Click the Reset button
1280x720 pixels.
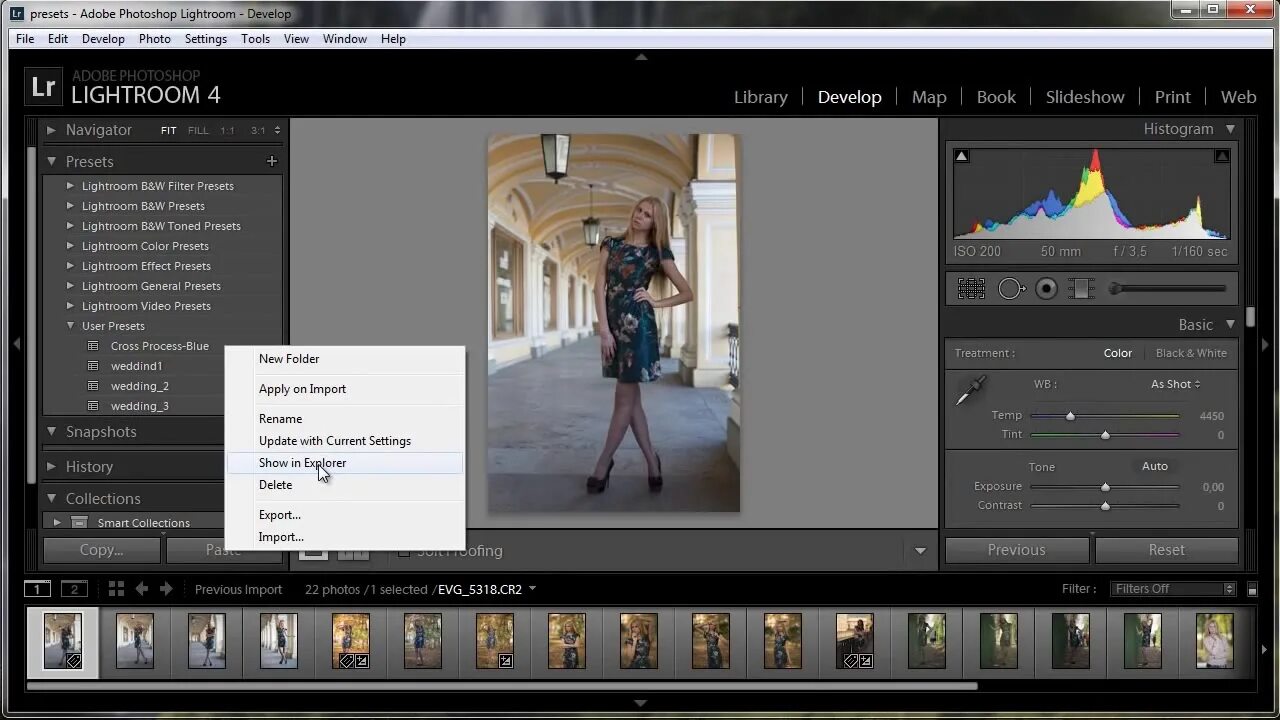[1166, 550]
